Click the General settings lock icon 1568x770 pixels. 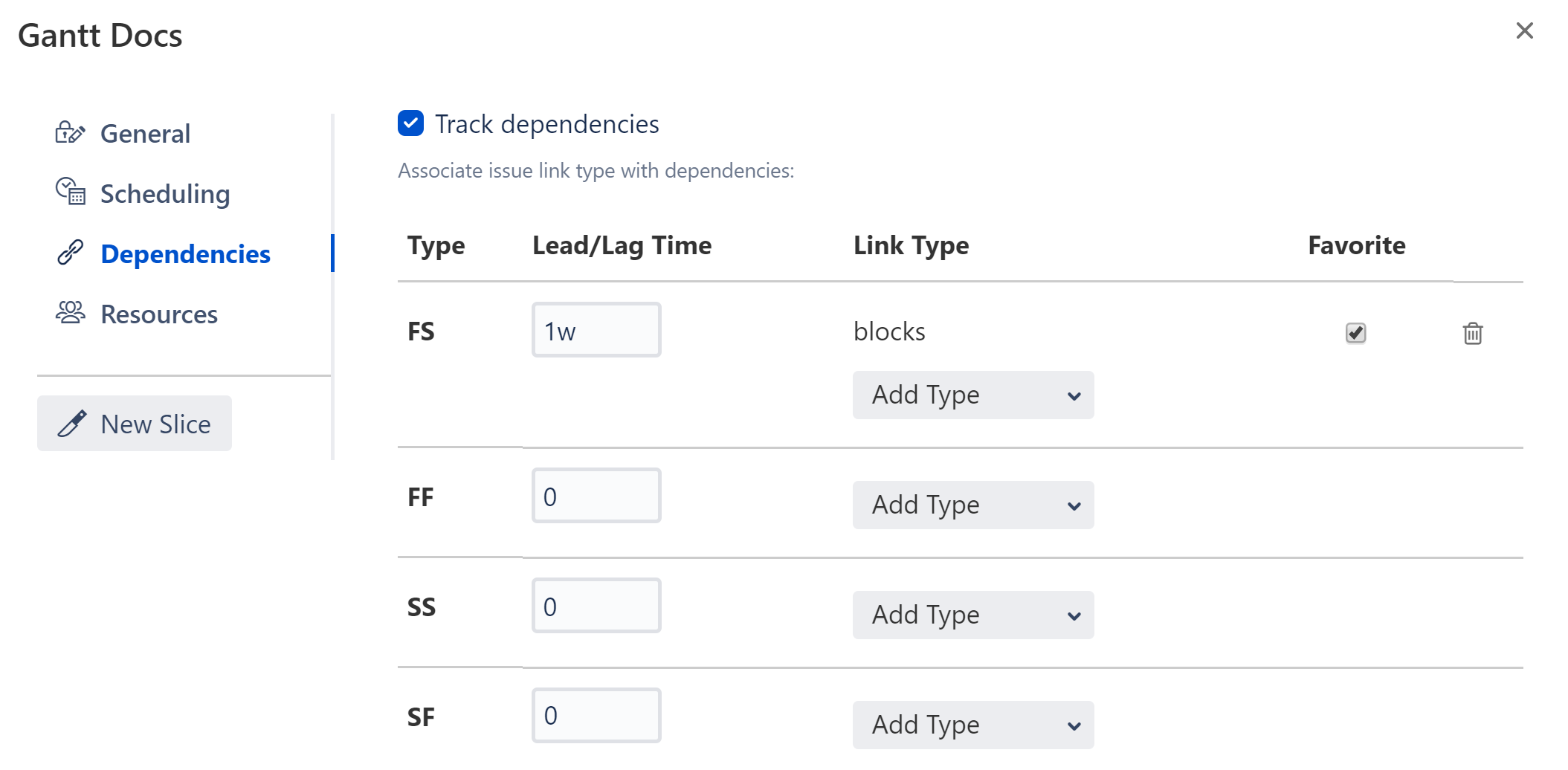point(71,133)
